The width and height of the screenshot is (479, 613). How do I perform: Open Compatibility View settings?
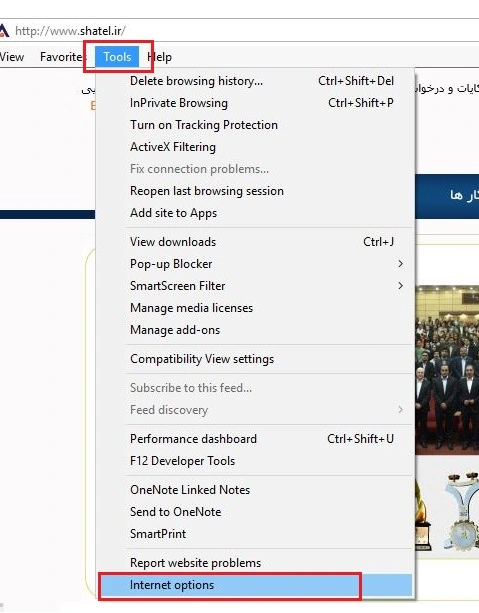coord(255,359)
